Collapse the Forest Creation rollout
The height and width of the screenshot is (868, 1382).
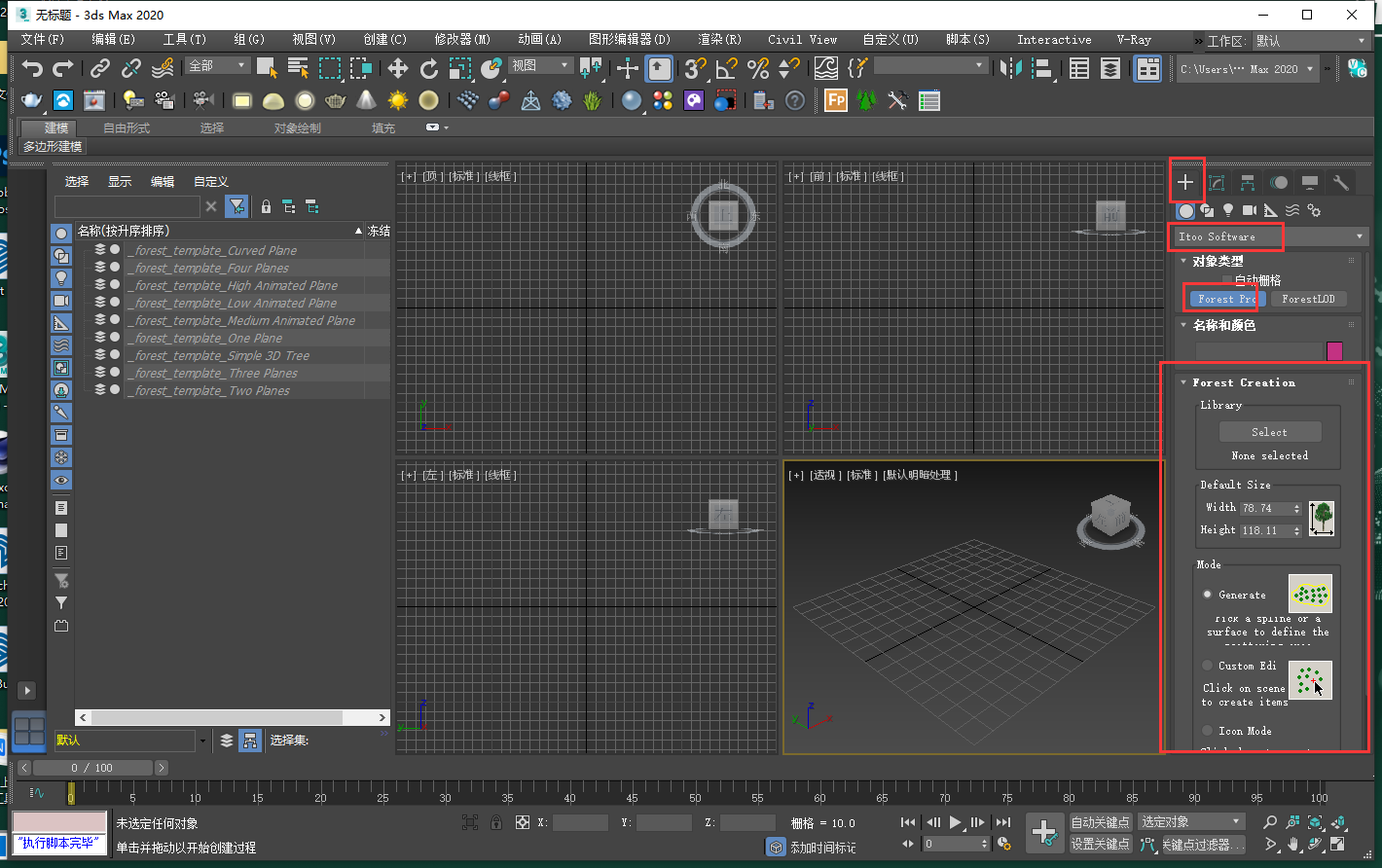1183,382
